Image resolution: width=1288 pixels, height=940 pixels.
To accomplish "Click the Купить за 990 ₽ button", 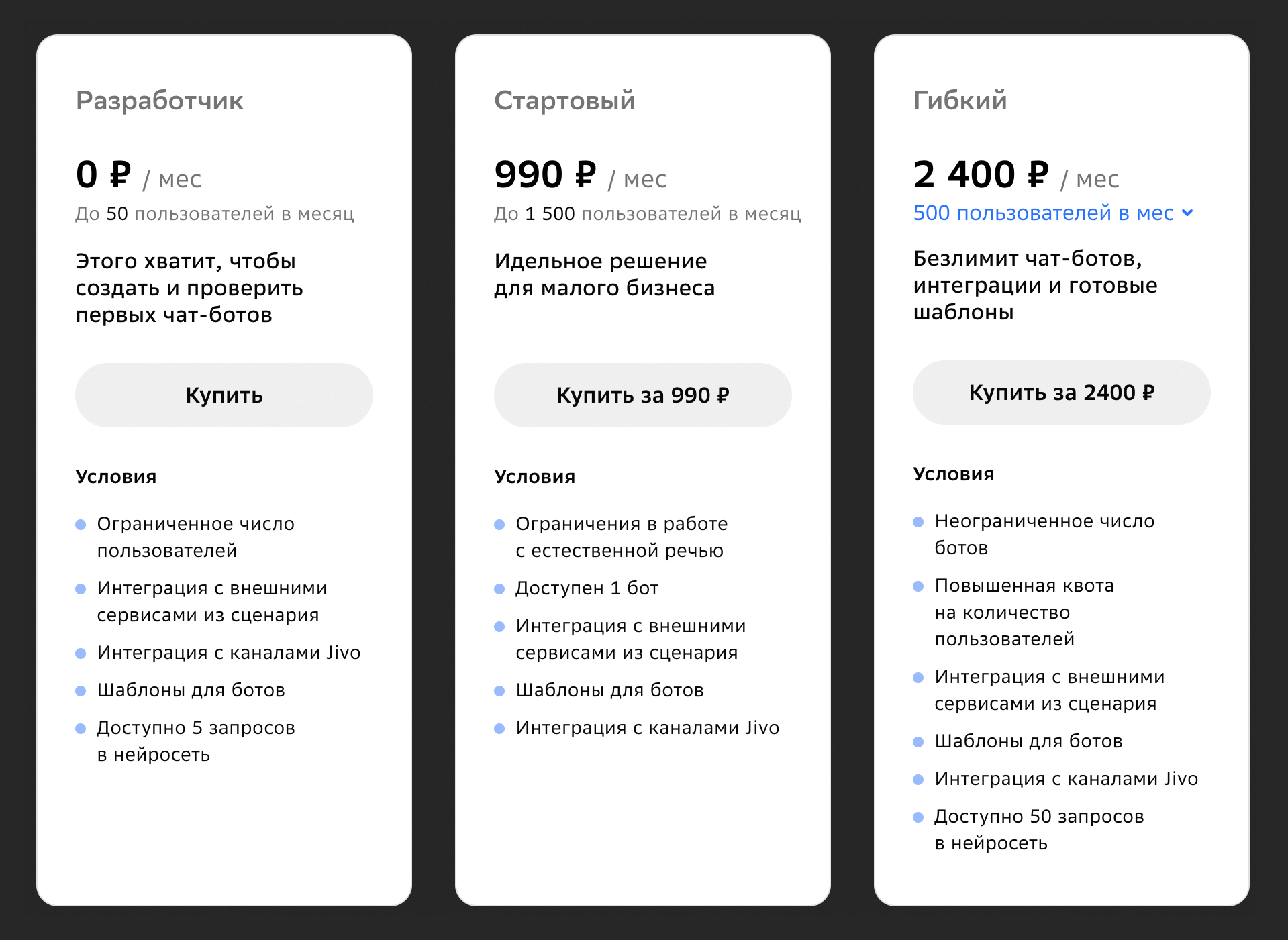I will coord(642,395).
